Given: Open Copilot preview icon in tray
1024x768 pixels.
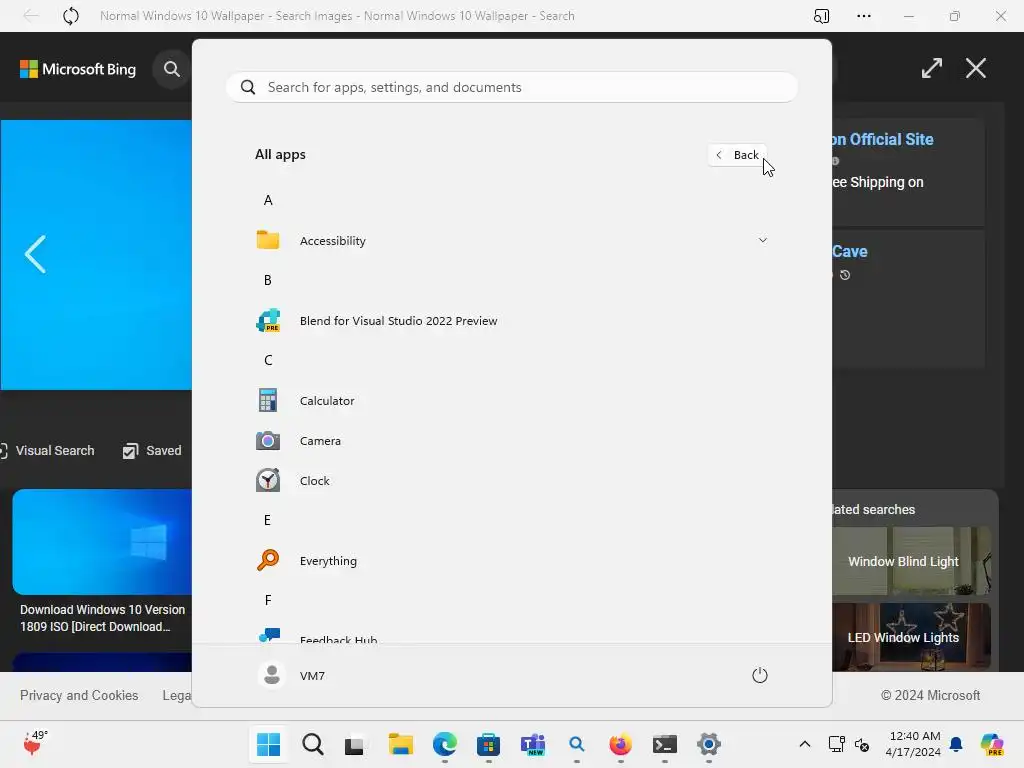Looking at the screenshot, I should pos(992,744).
